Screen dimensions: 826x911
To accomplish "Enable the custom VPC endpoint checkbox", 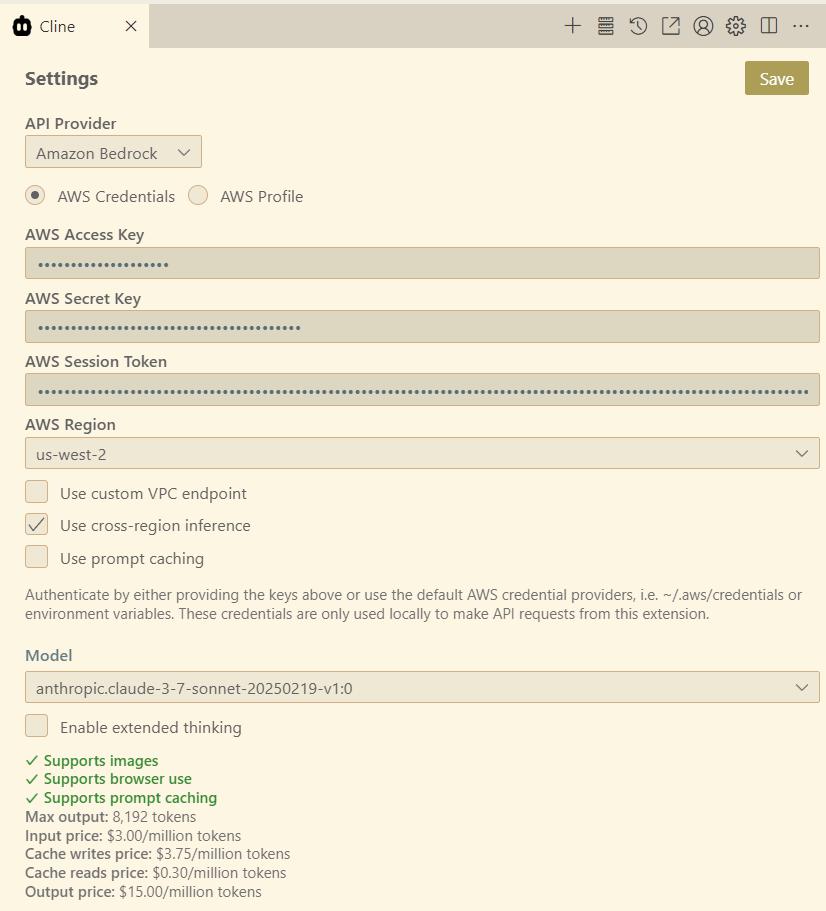I will coord(37,492).
